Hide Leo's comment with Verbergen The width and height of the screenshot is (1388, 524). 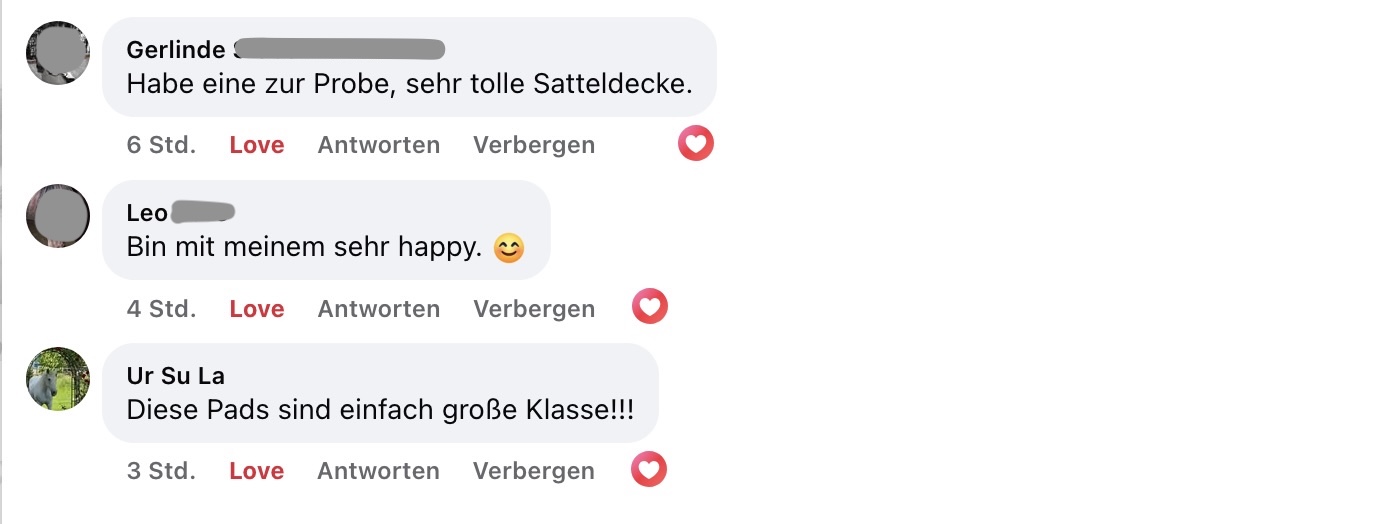pyautogui.click(x=534, y=309)
